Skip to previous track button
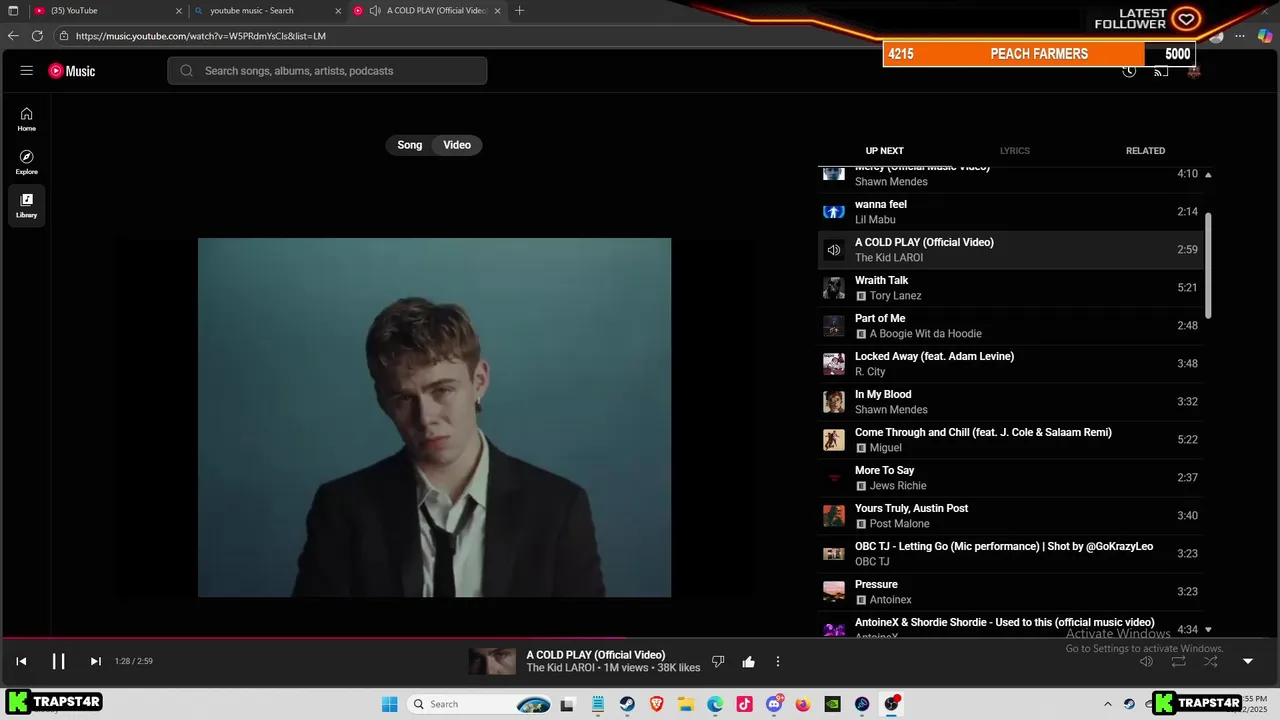 pyautogui.click(x=21, y=661)
